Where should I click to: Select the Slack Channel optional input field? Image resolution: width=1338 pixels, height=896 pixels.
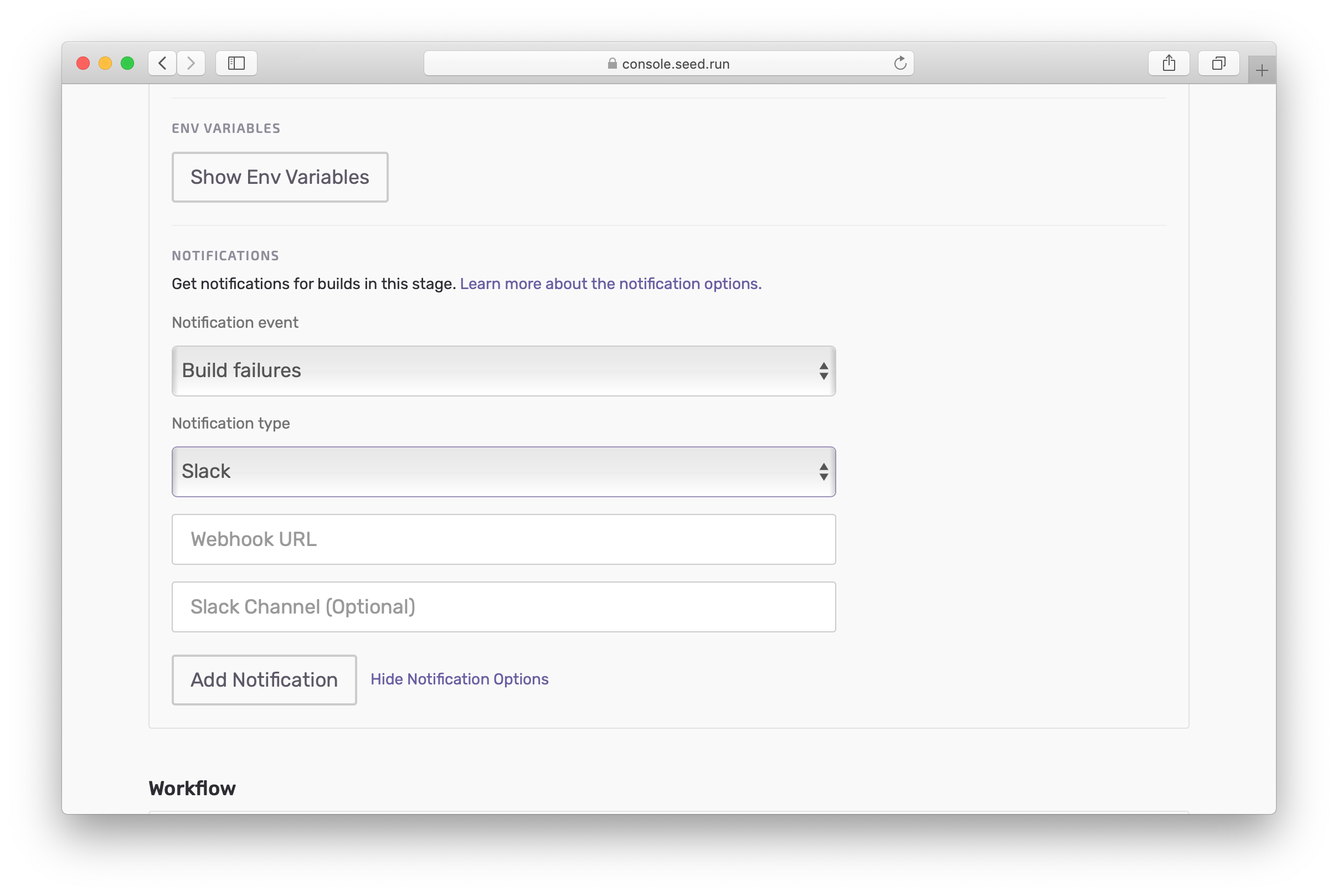[503, 606]
